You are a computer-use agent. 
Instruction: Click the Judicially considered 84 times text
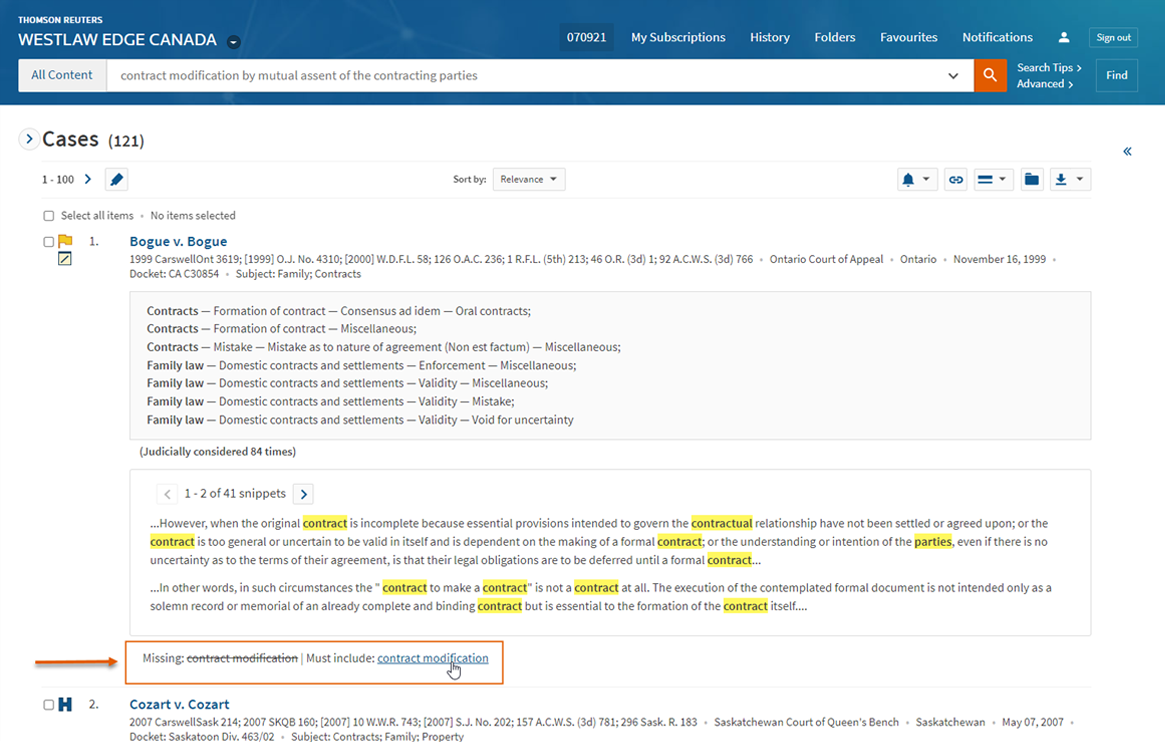point(218,452)
